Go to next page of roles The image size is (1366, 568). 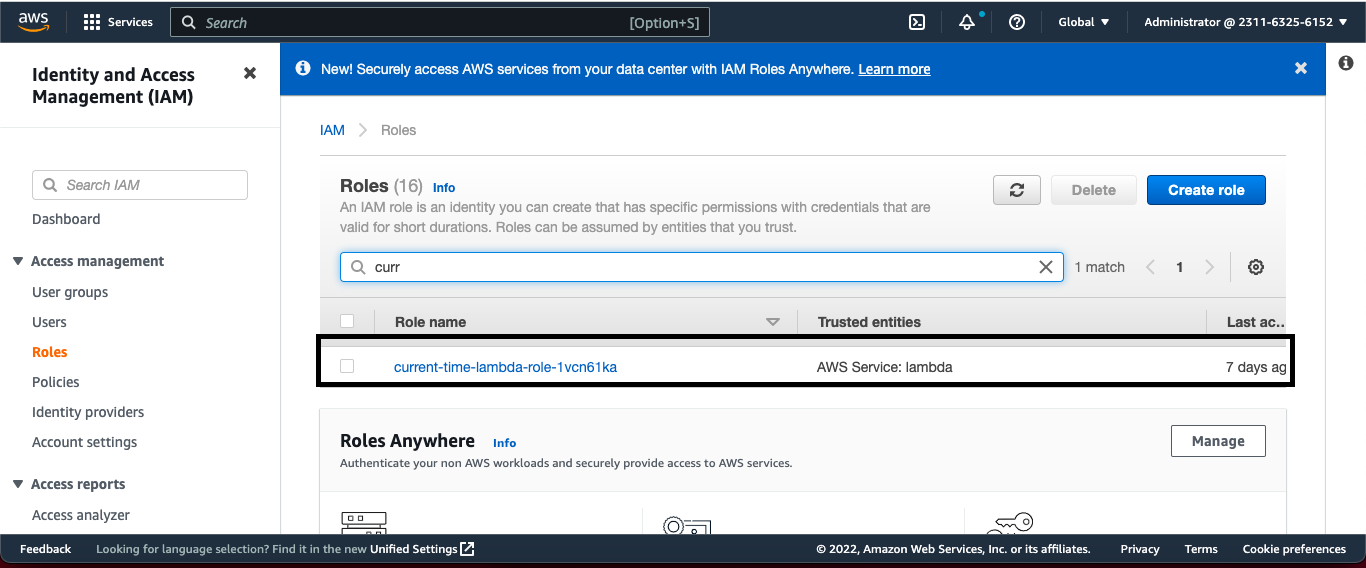(1209, 267)
